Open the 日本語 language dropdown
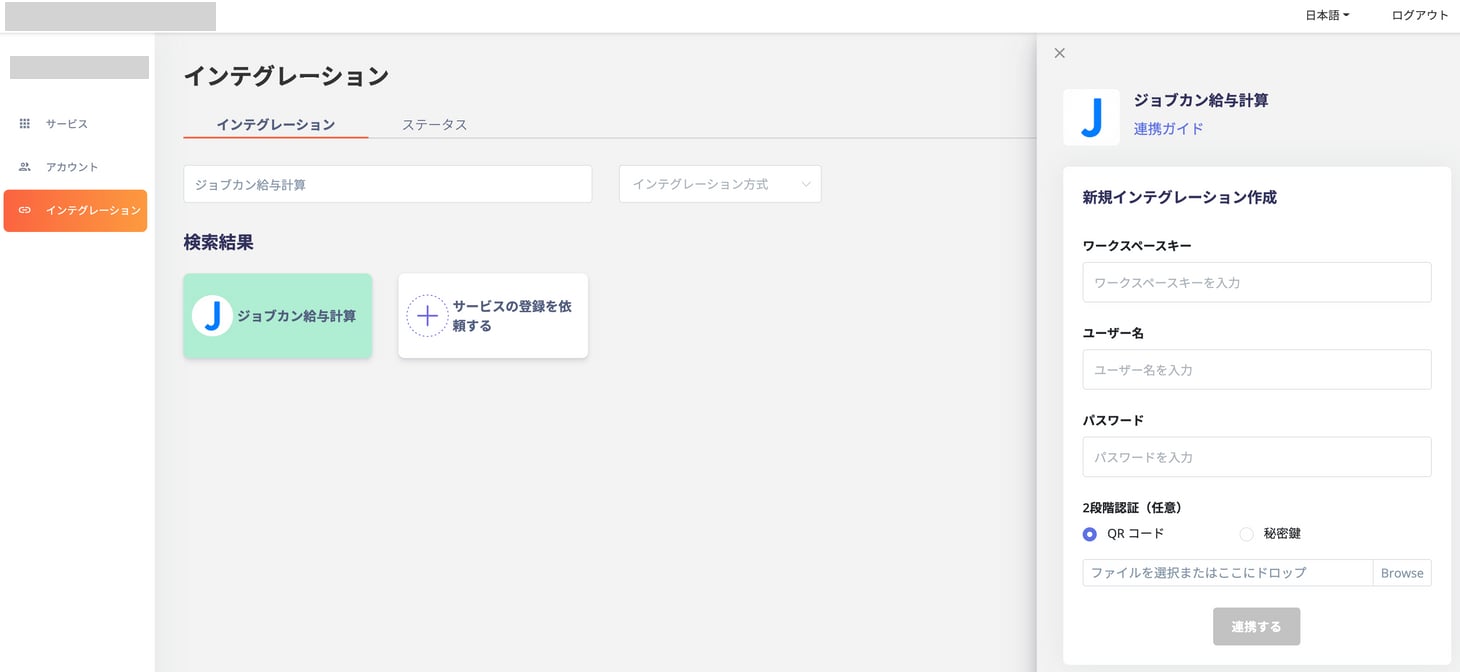Viewport: 1460px width, 672px height. (x=1327, y=15)
